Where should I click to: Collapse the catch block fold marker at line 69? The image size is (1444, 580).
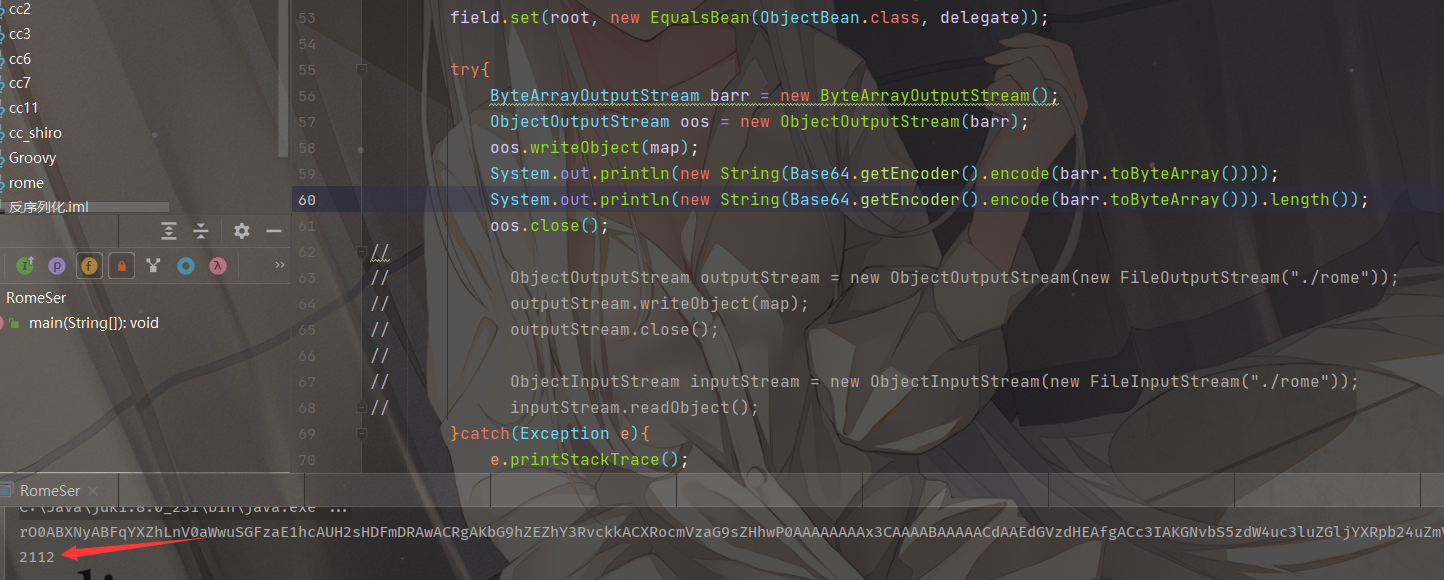[x=361, y=434]
